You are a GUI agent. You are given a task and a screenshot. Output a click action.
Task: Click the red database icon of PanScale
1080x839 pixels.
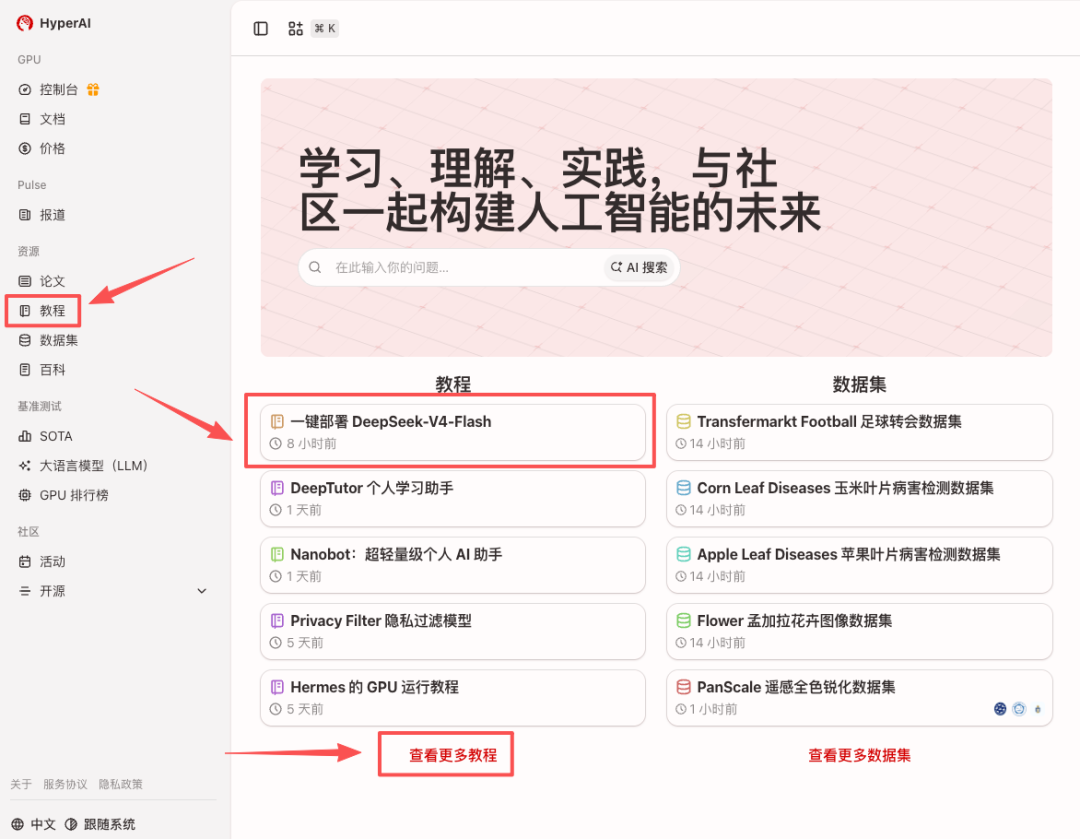[x=683, y=687]
